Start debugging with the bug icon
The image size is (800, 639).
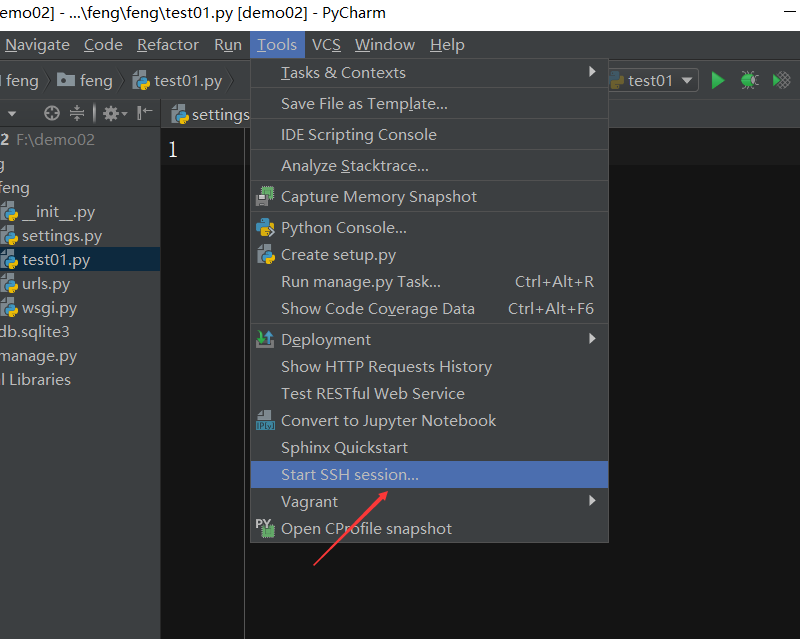pos(749,80)
